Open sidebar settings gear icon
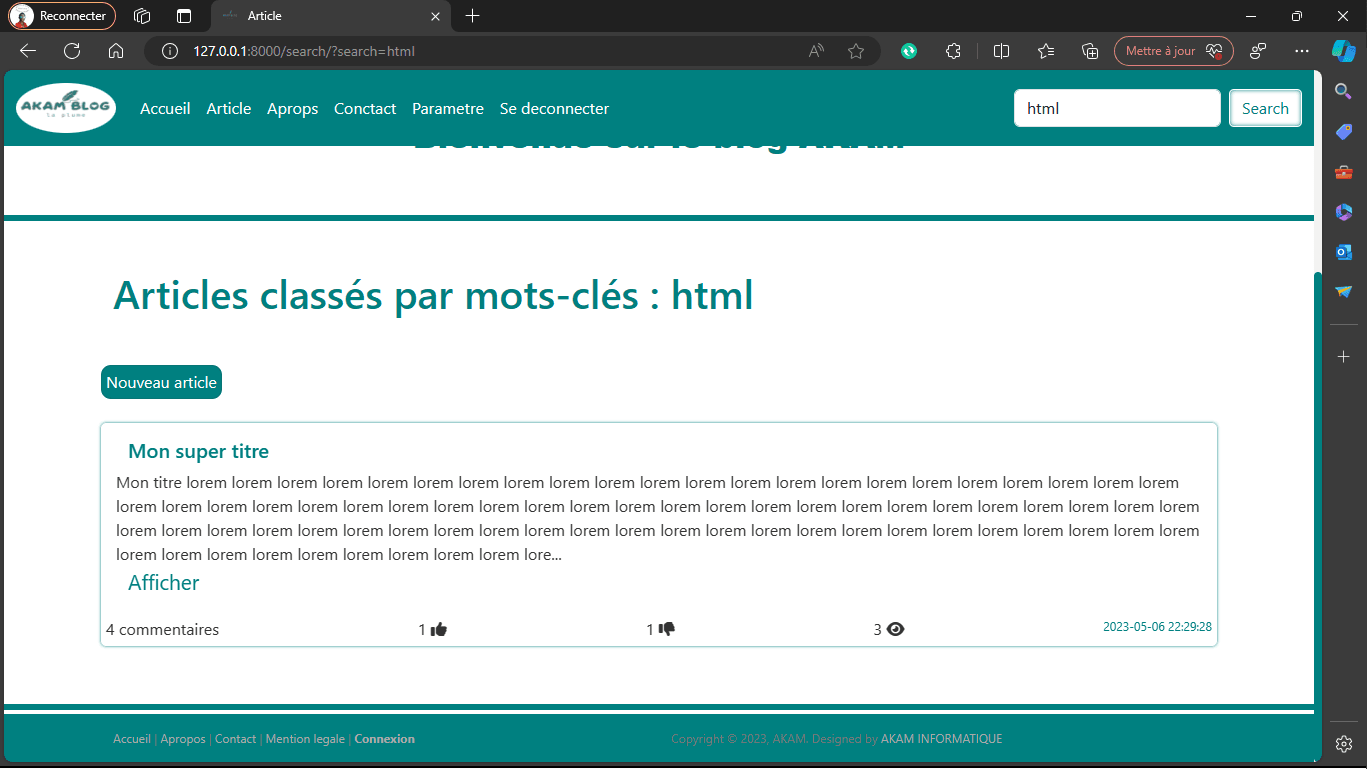The width and height of the screenshot is (1367, 769). point(1344,743)
